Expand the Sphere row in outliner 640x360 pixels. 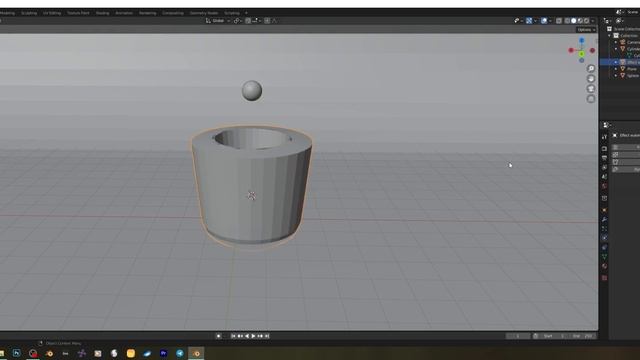coord(616,76)
